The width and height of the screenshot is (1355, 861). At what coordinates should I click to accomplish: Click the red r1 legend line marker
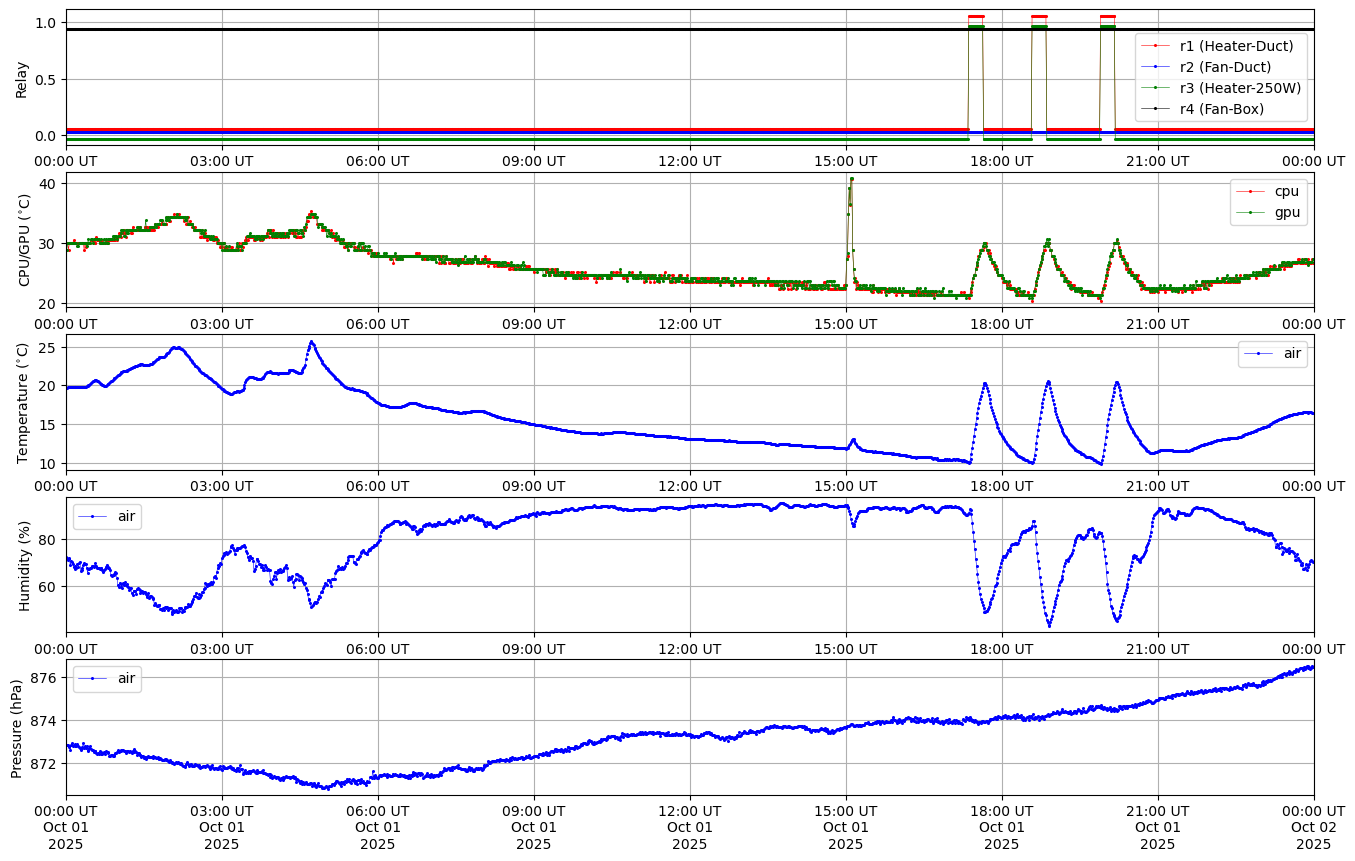pyautogui.click(x=1156, y=46)
